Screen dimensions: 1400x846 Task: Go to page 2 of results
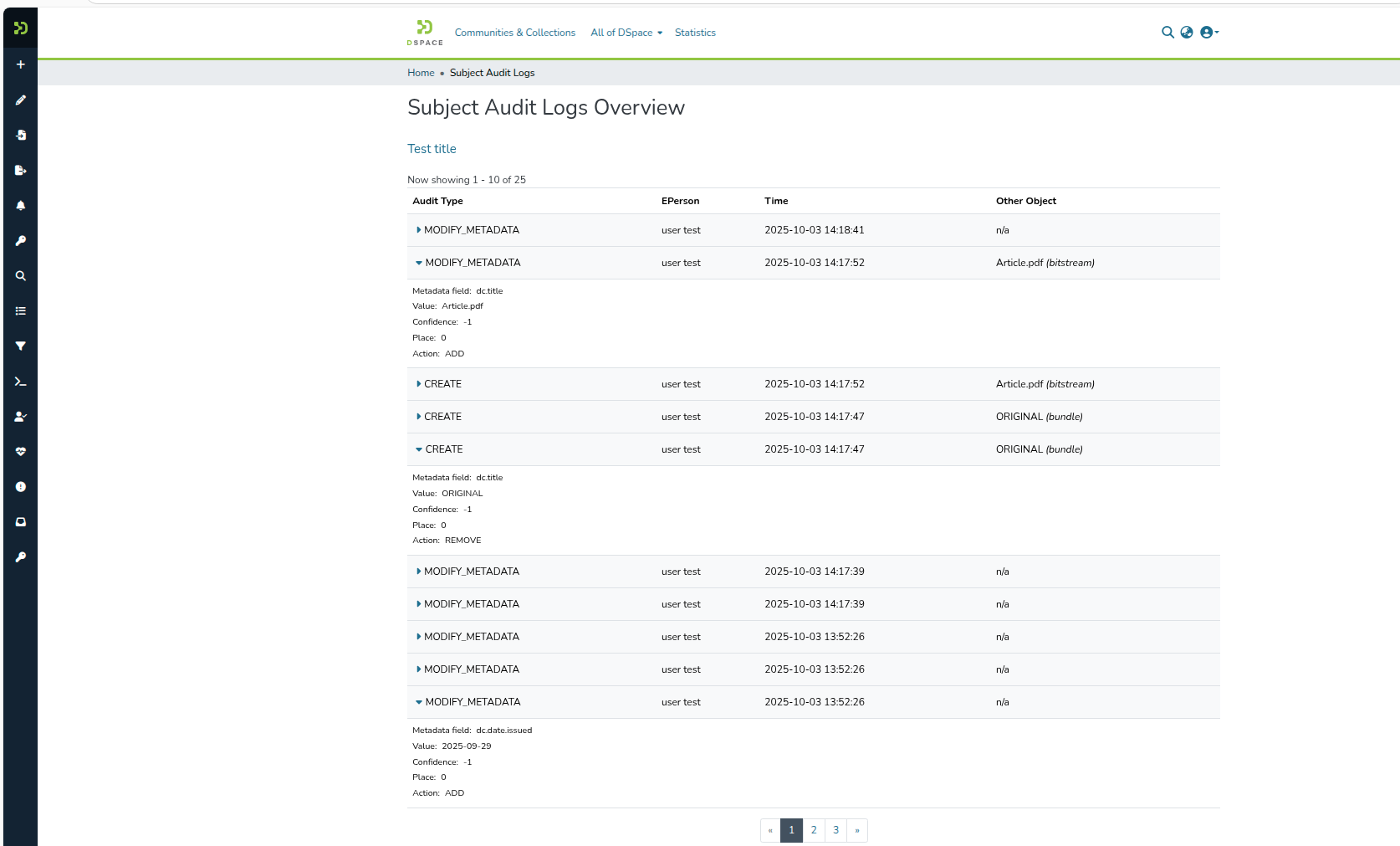(x=814, y=830)
